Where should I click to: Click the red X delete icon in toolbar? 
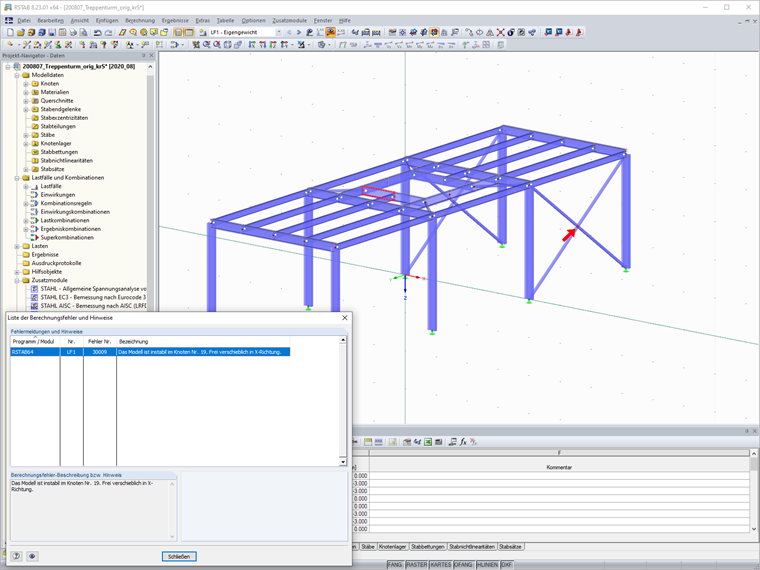point(501,32)
